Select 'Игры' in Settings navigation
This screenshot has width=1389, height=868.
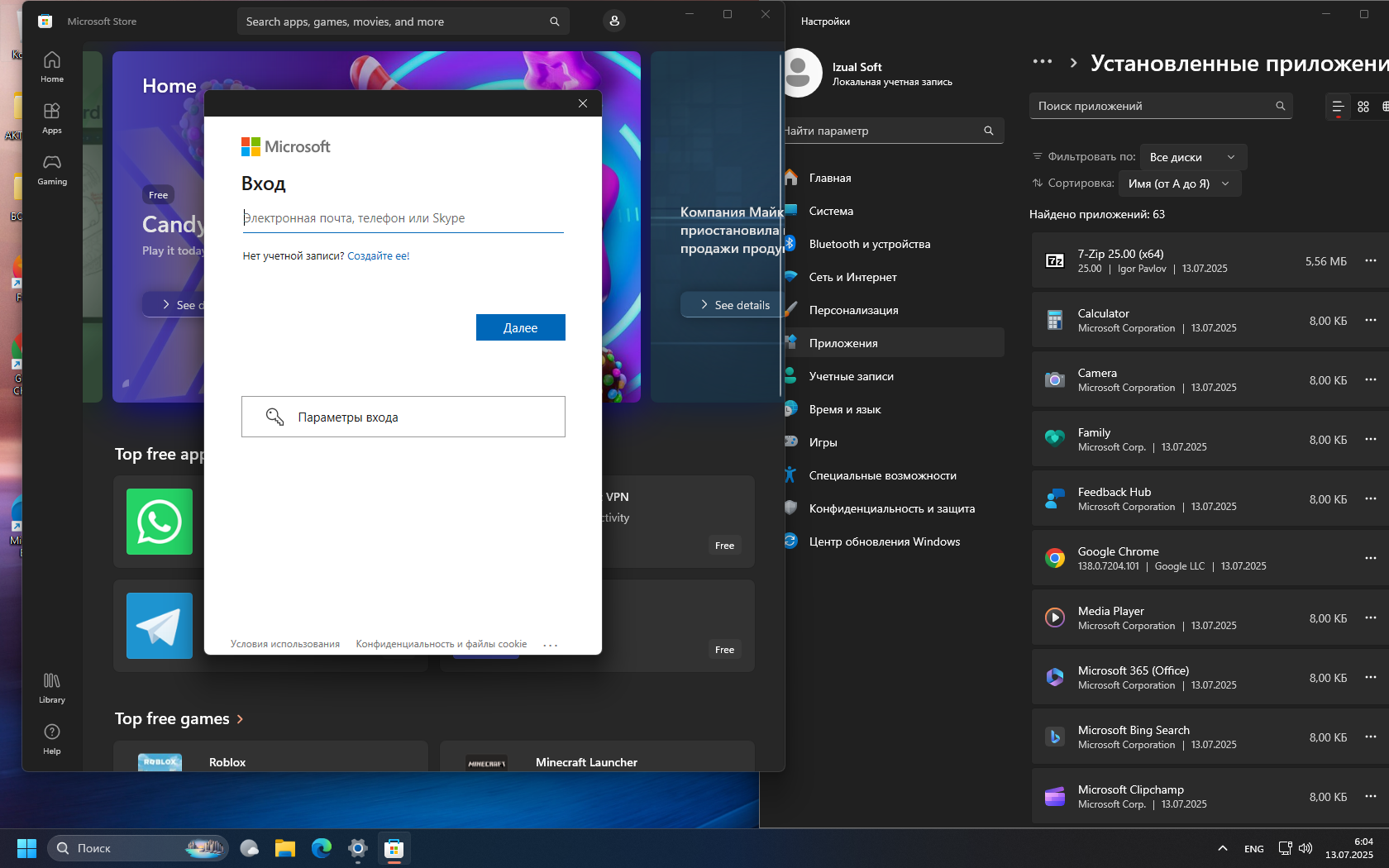coord(894,442)
